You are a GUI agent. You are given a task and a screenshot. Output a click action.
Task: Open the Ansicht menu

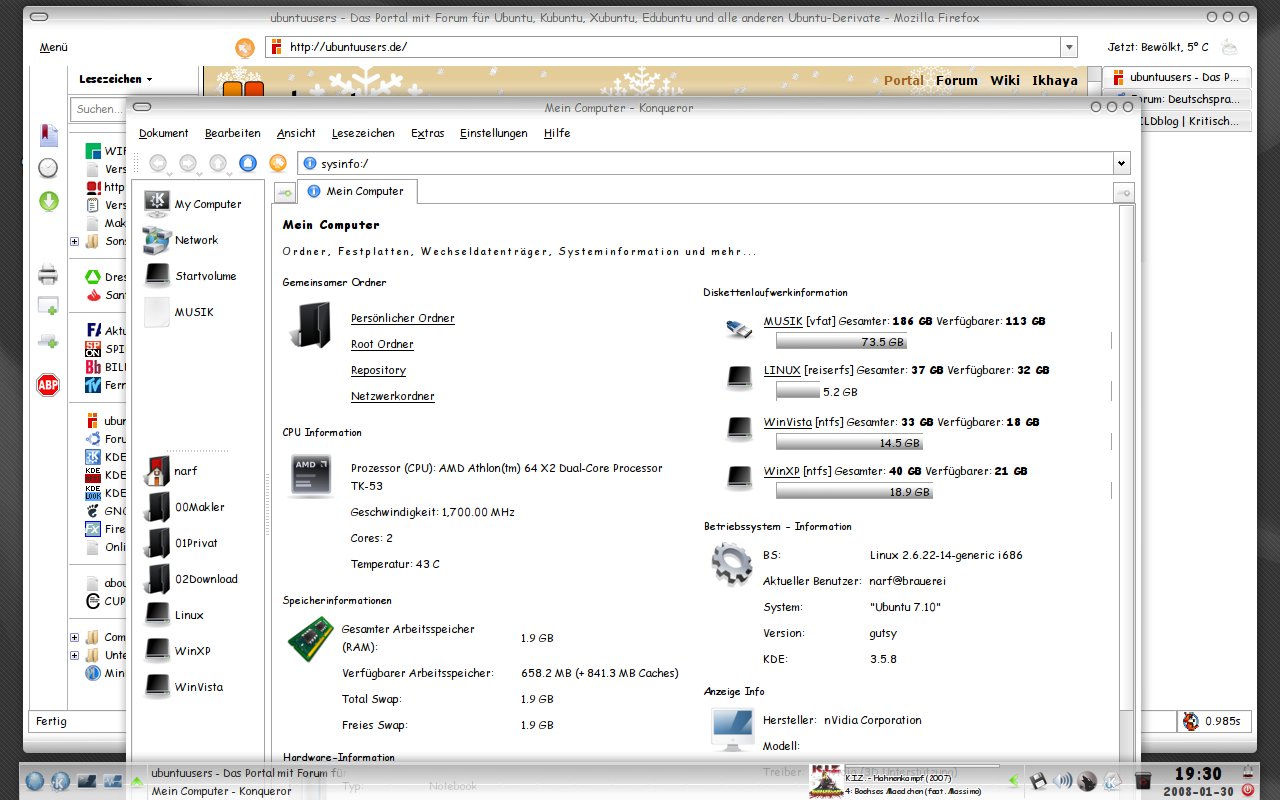tap(296, 133)
